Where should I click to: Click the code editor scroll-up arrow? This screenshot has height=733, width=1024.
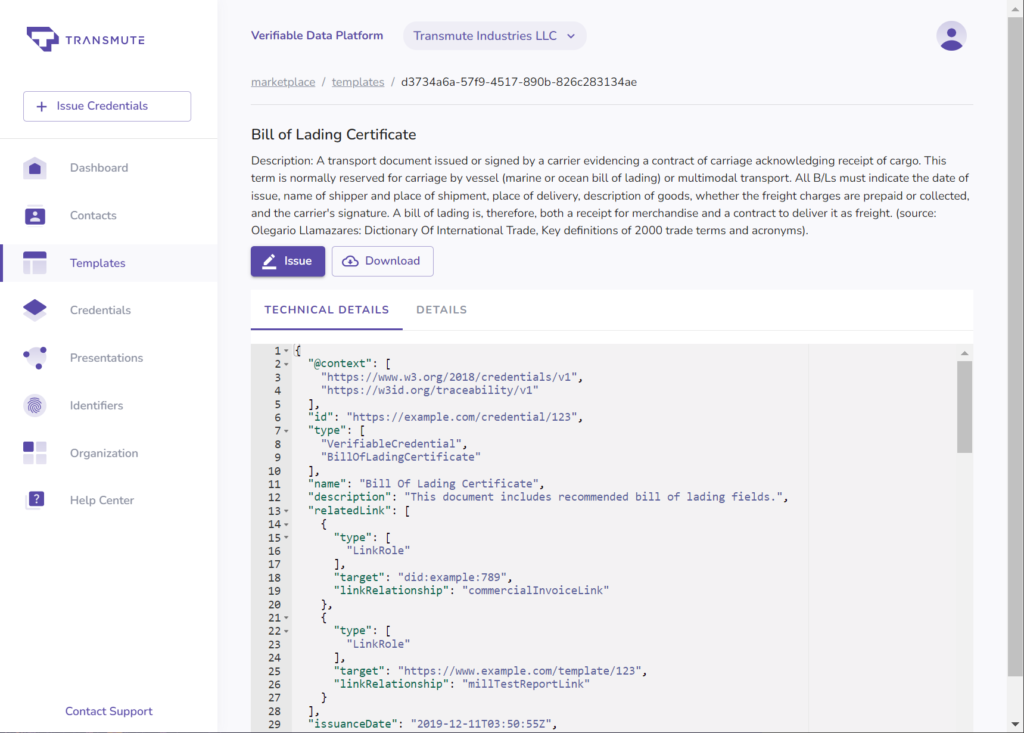point(965,353)
